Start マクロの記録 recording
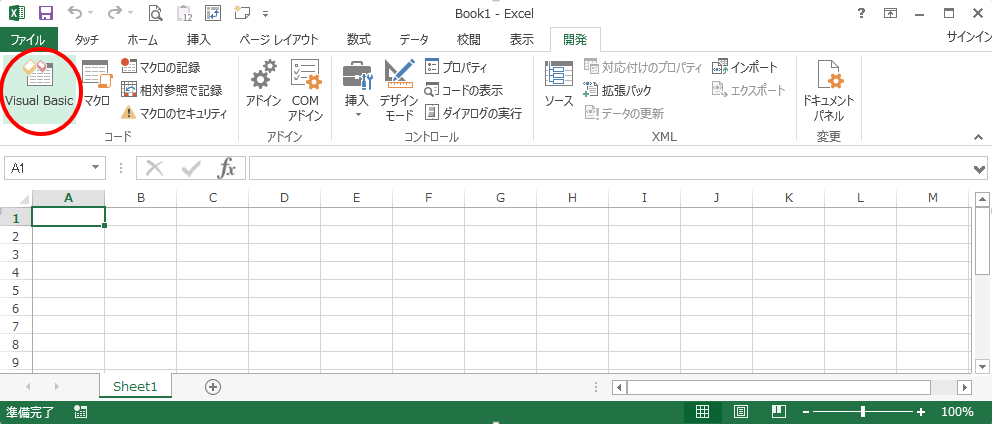Image resolution: width=992 pixels, height=424 pixels. pyautogui.click(x=161, y=67)
